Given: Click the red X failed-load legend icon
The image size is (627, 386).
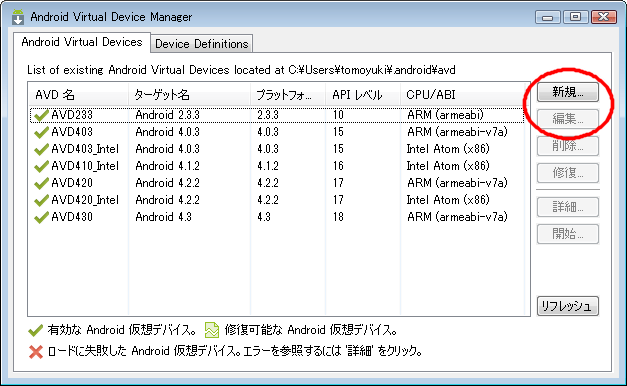Looking at the screenshot, I should (36, 352).
